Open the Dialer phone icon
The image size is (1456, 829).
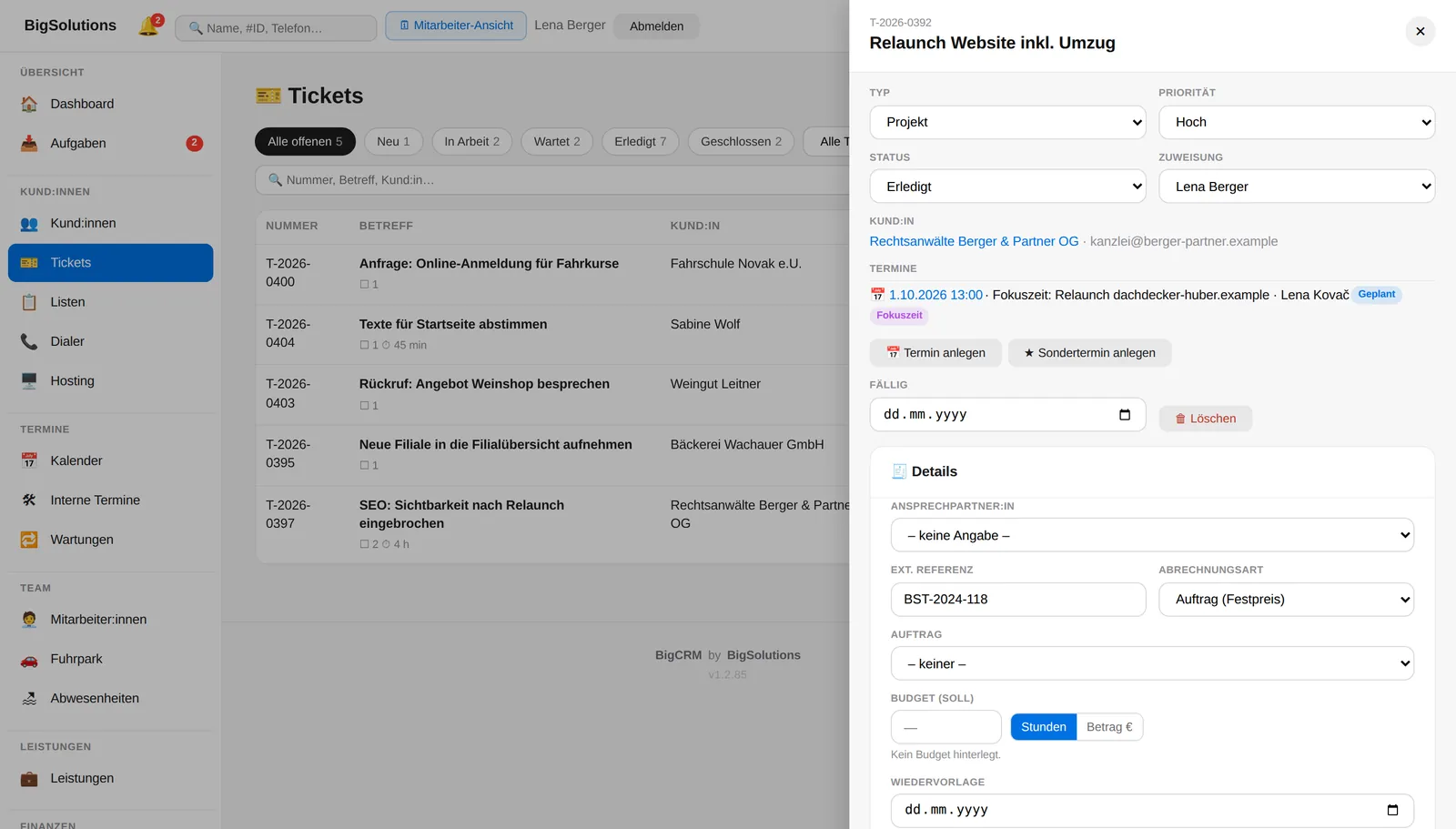pyautogui.click(x=29, y=341)
